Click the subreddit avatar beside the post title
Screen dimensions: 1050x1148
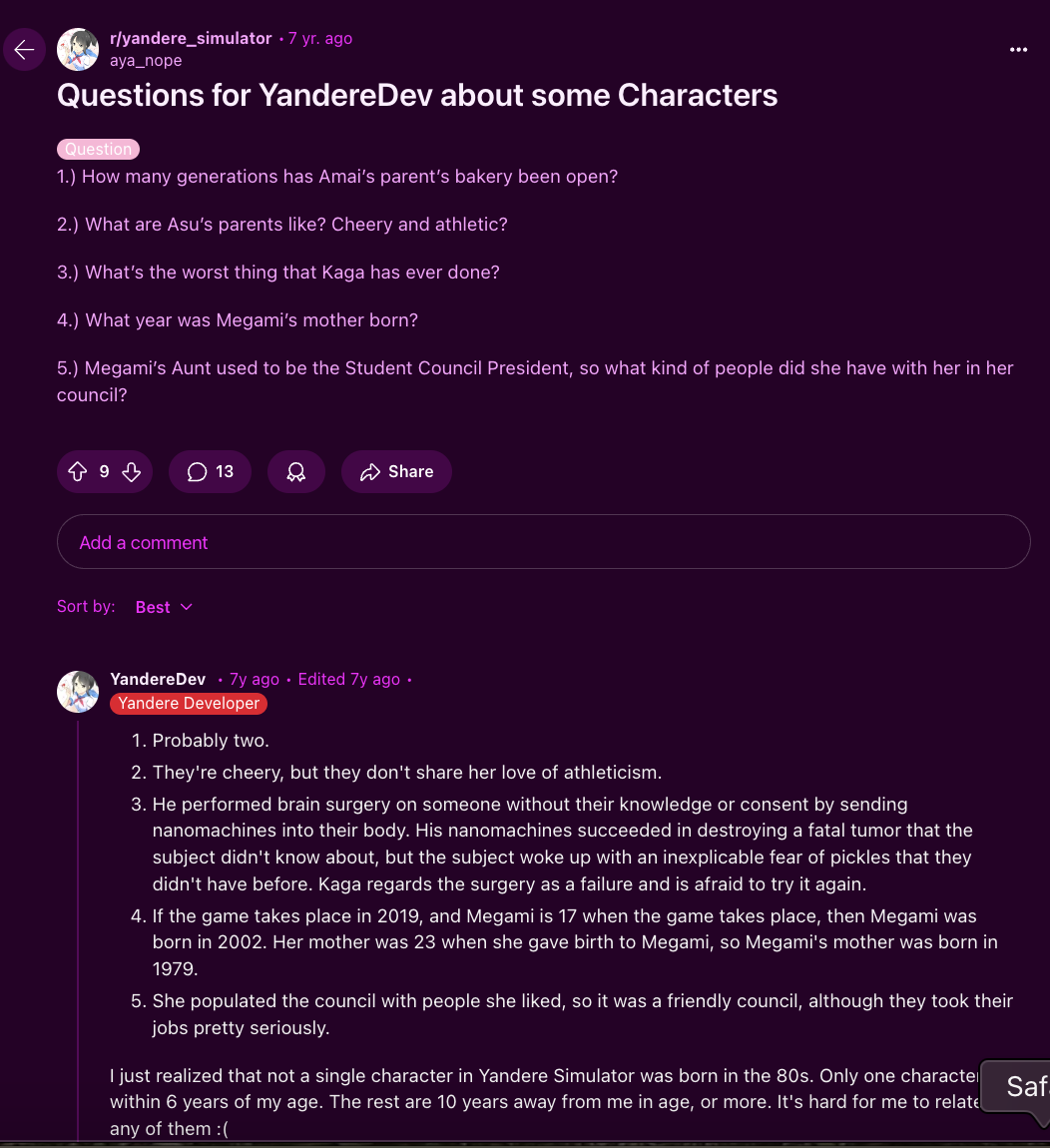[78, 49]
